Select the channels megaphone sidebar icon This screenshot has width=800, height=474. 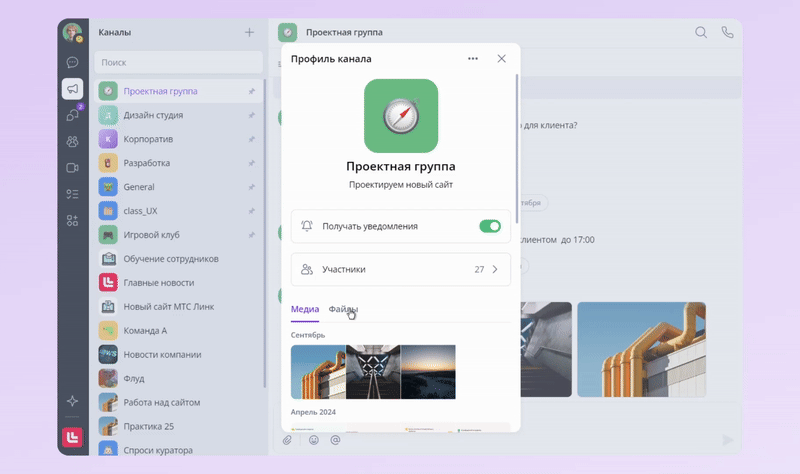click(72, 89)
